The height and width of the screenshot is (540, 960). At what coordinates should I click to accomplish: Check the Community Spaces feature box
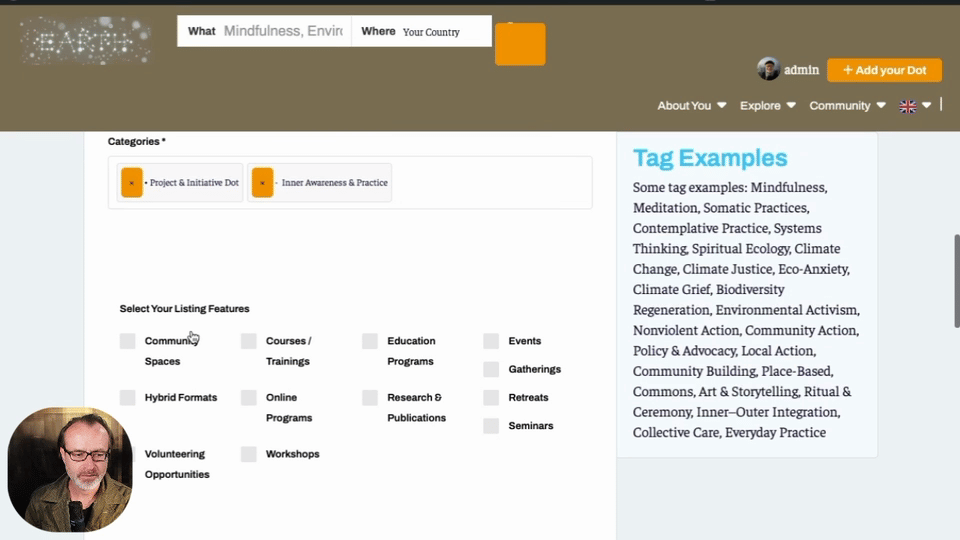(x=127, y=341)
